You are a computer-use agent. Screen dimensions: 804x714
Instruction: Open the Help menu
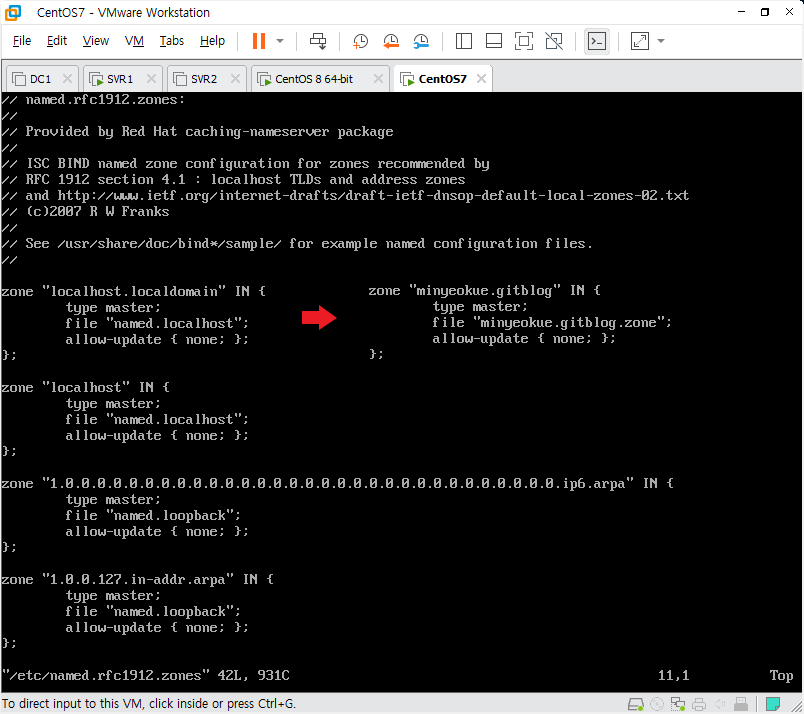point(212,41)
